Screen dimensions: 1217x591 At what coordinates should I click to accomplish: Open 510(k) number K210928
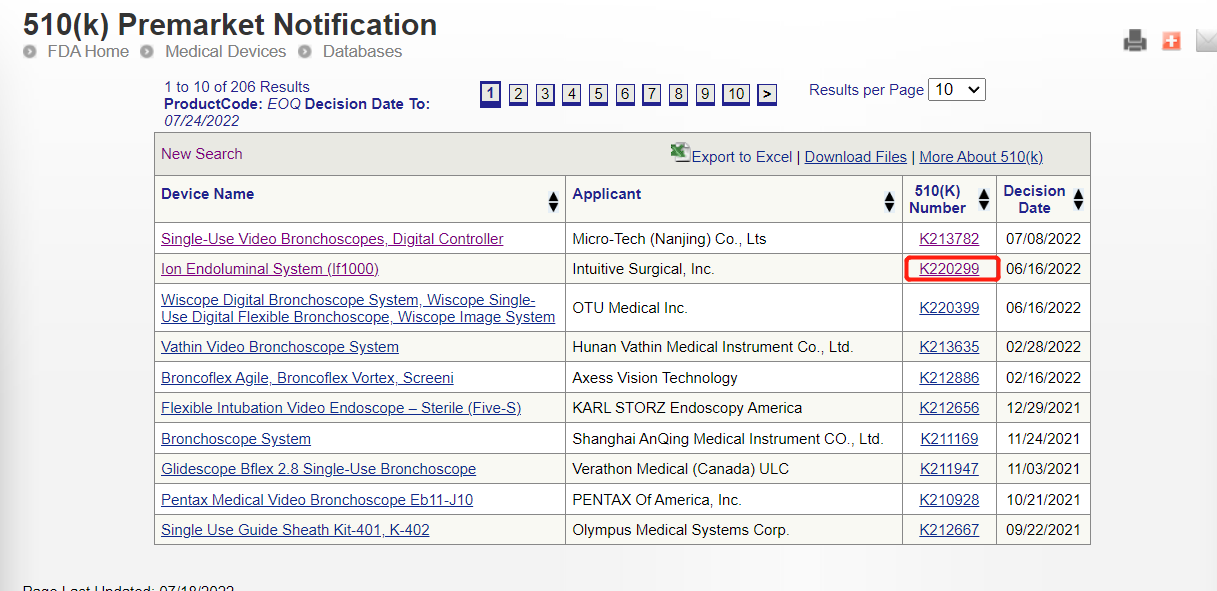coord(949,500)
